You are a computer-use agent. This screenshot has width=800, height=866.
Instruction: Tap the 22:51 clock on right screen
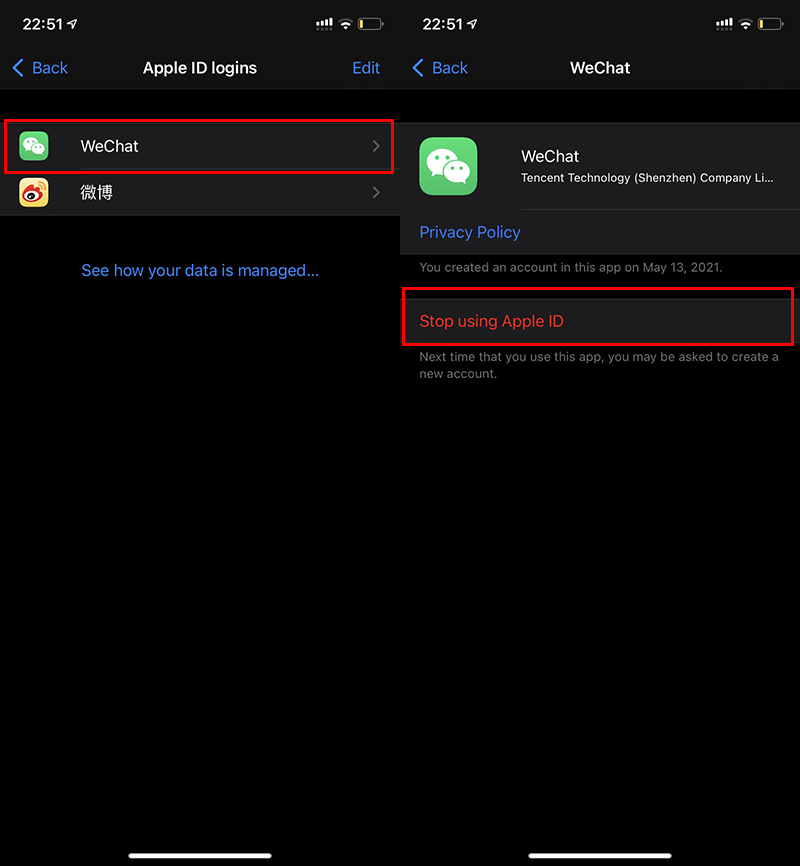point(443,24)
